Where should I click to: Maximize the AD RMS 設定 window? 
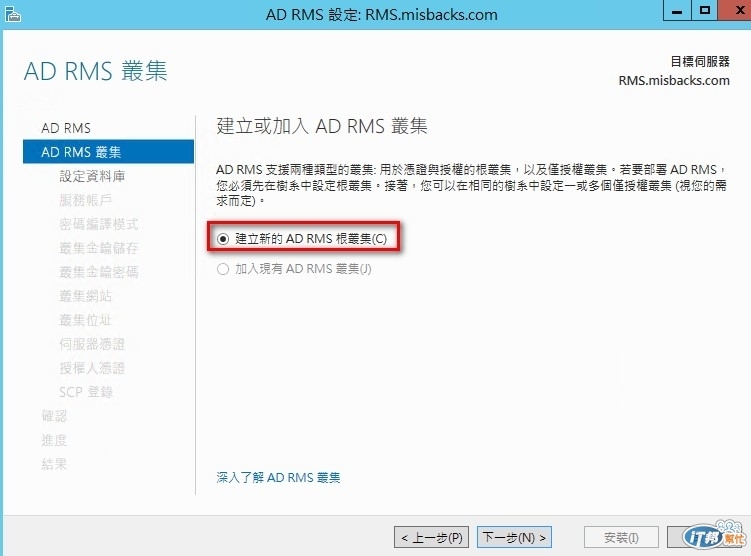pyautogui.click(x=705, y=11)
